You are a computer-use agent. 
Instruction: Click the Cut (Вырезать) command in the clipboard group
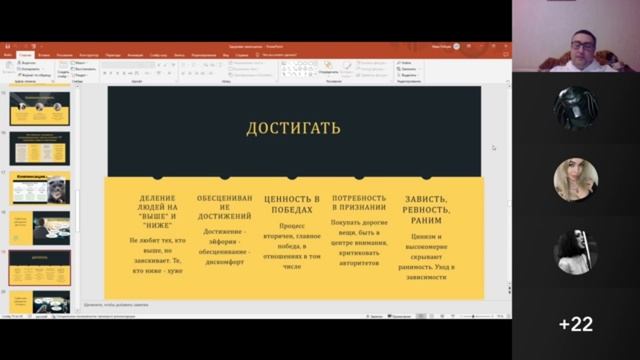[x=27, y=63]
